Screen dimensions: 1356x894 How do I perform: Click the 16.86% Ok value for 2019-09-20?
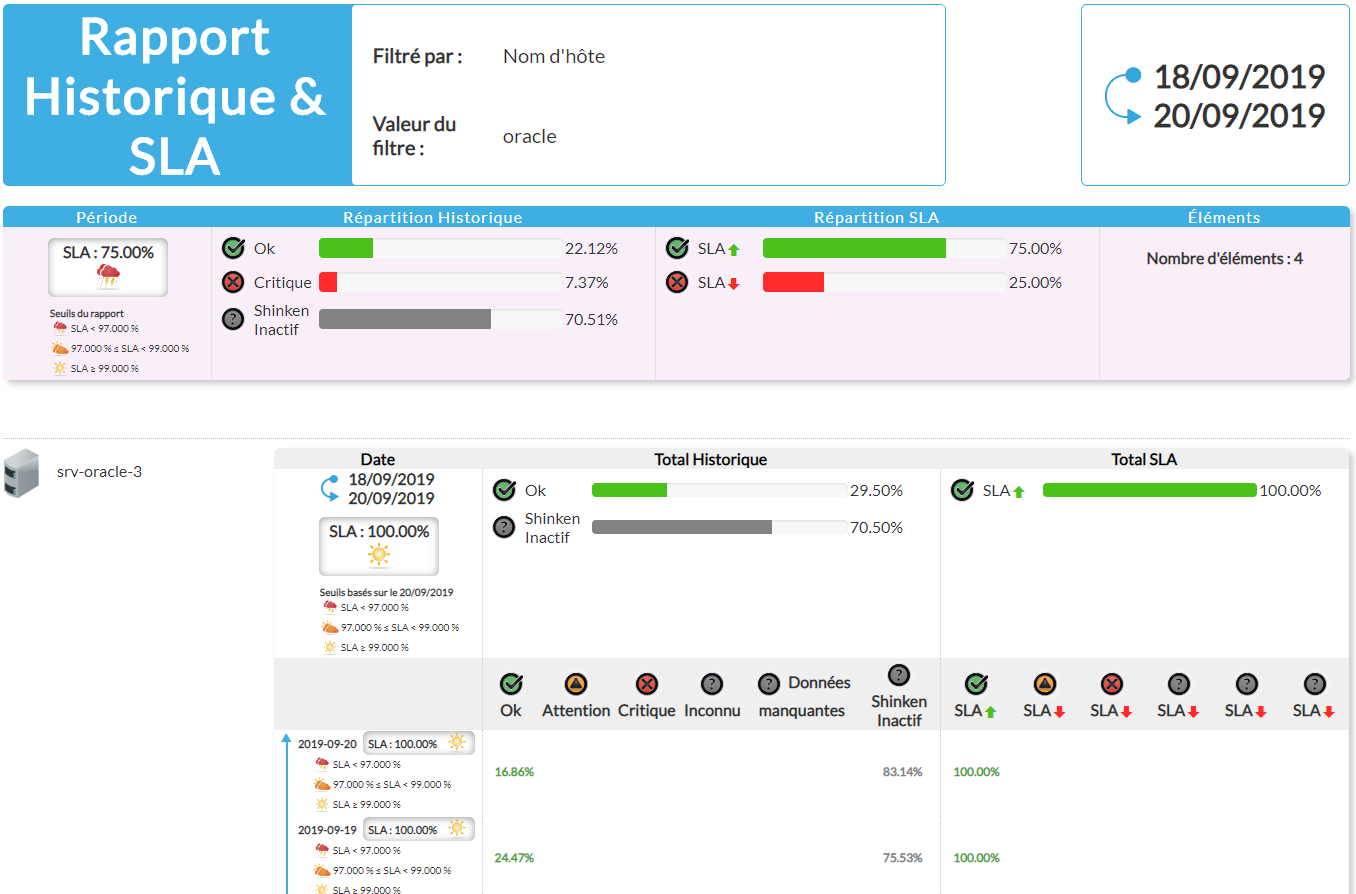pos(514,772)
